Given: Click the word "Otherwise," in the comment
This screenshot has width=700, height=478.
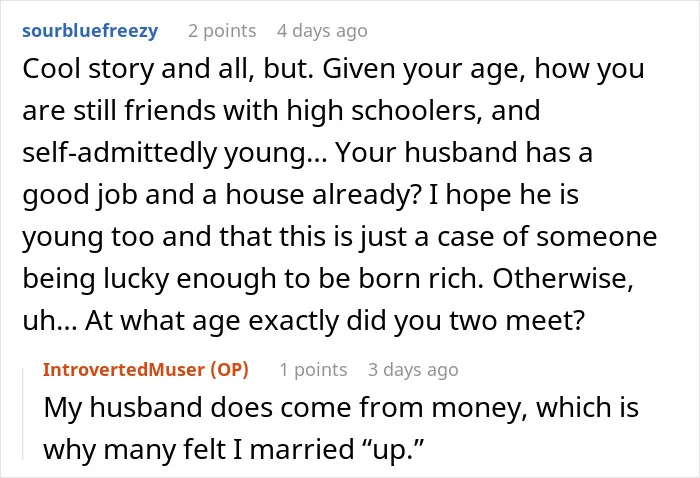Looking at the screenshot, I should 563,278.
